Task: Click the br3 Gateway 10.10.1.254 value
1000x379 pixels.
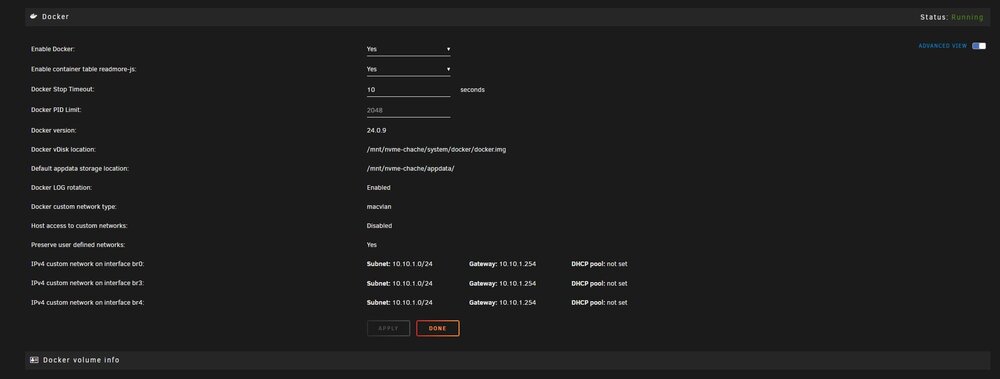Action: pyautogui.click(x=517, y=283)
